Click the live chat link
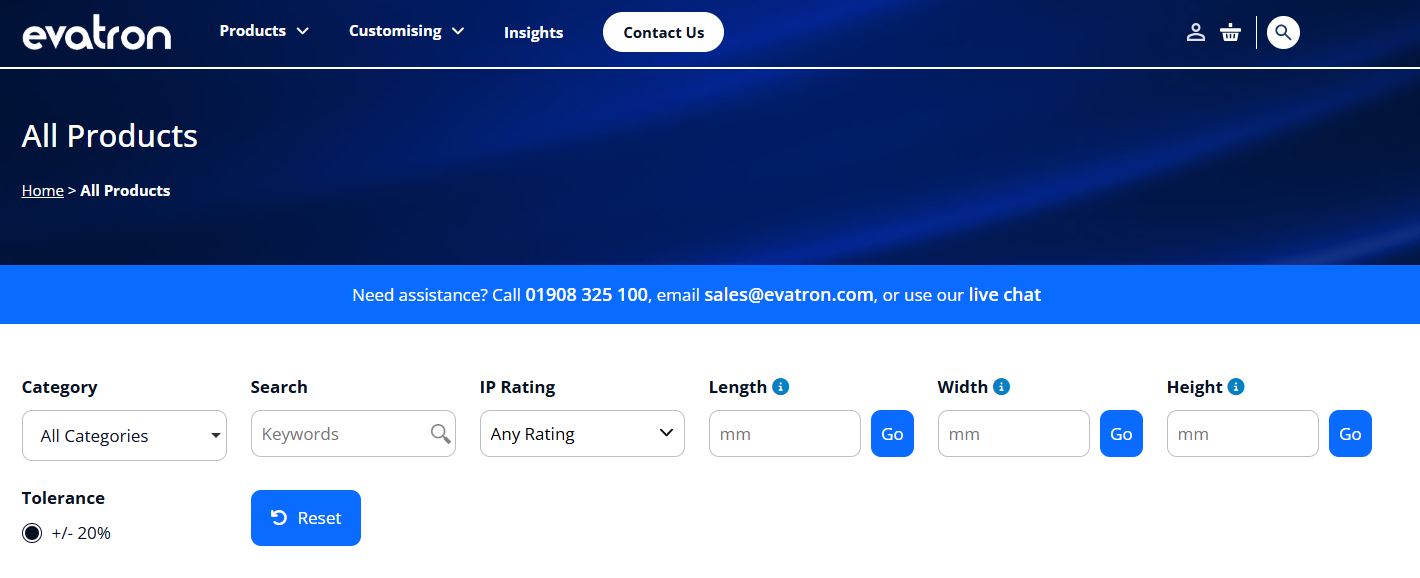 pos(1004,295)
